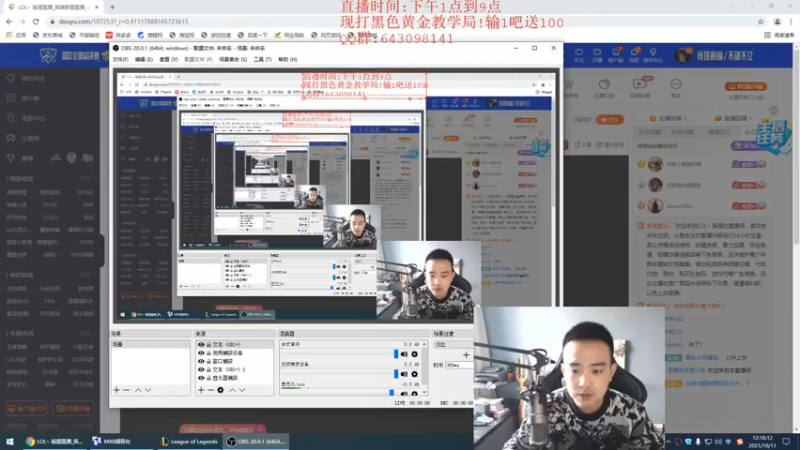Click the transition duration 300ms field
This screenshot has width=800, height=450.
(x=458, y=365)
